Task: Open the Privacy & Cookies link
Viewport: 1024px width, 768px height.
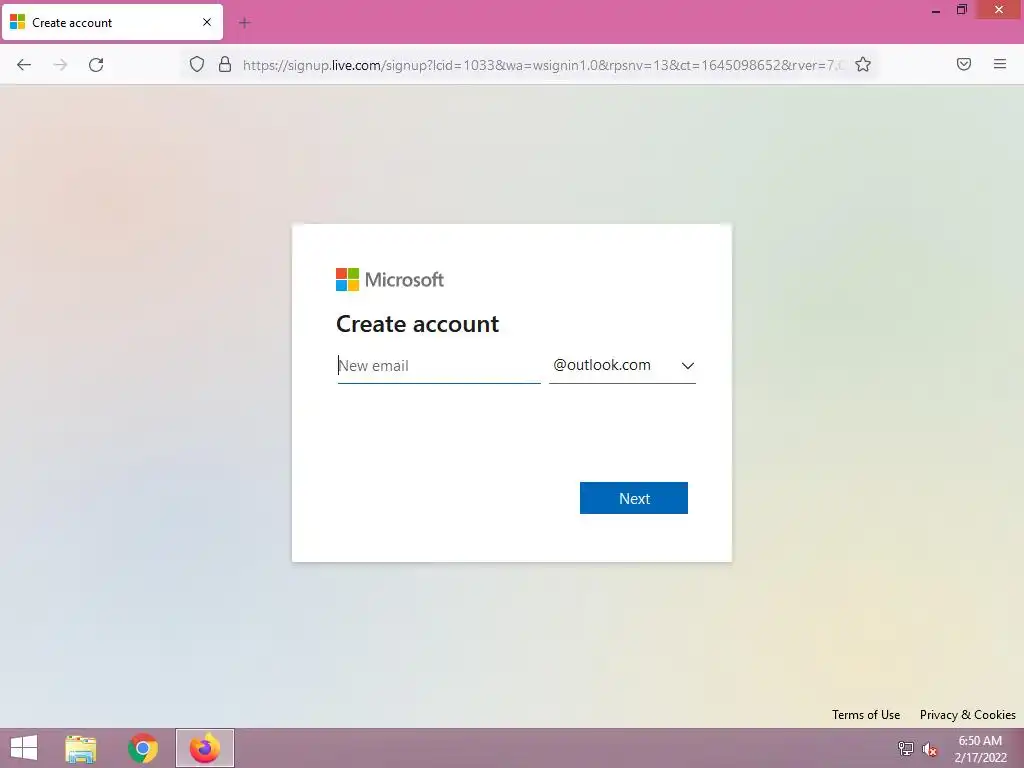Action: coord(967,714)
